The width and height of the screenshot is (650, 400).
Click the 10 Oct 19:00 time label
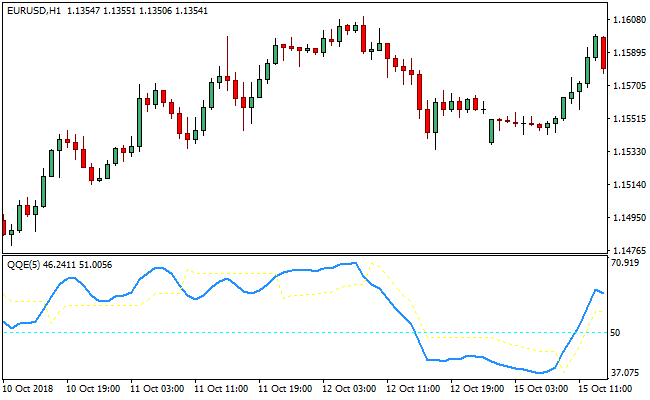click(93, 389)
